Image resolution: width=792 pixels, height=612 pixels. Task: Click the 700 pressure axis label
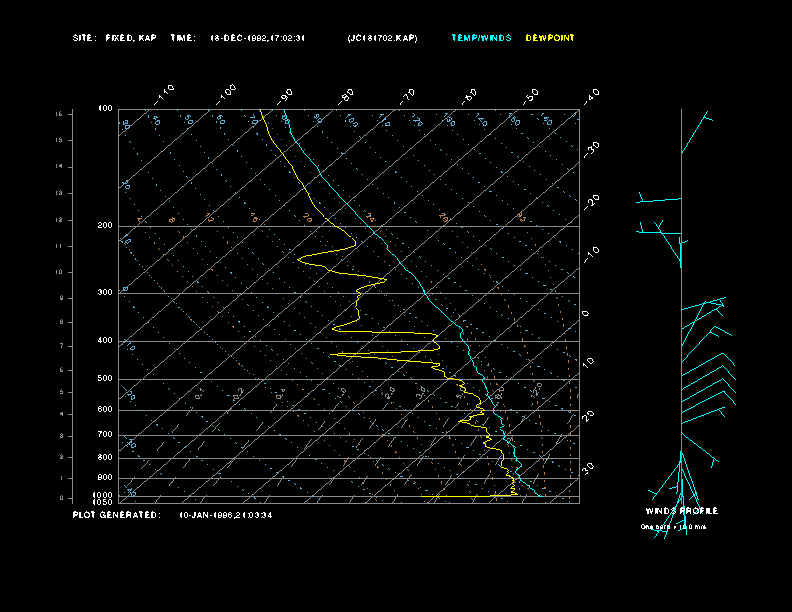(x=105, y=435)
